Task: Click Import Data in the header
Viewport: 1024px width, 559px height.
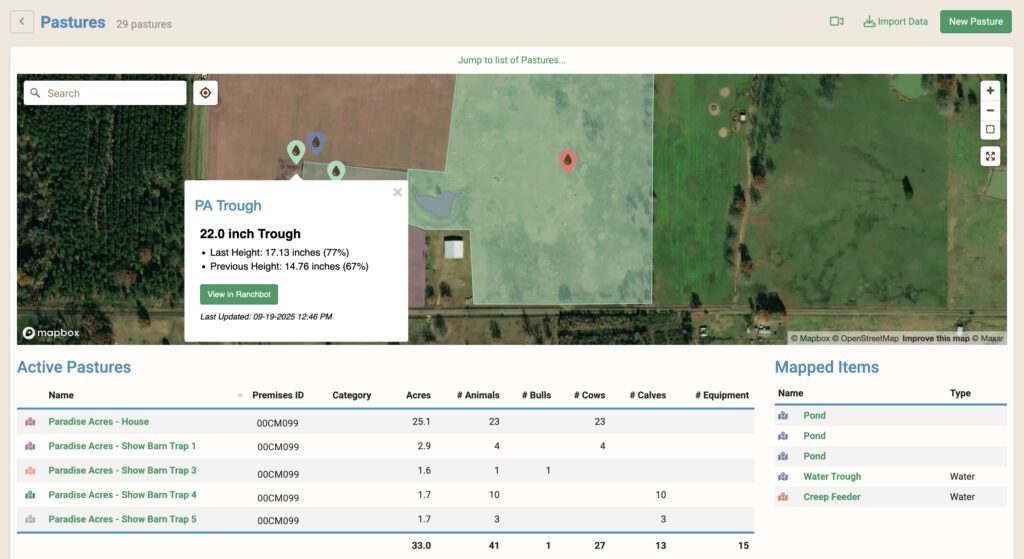Action: 895,22
